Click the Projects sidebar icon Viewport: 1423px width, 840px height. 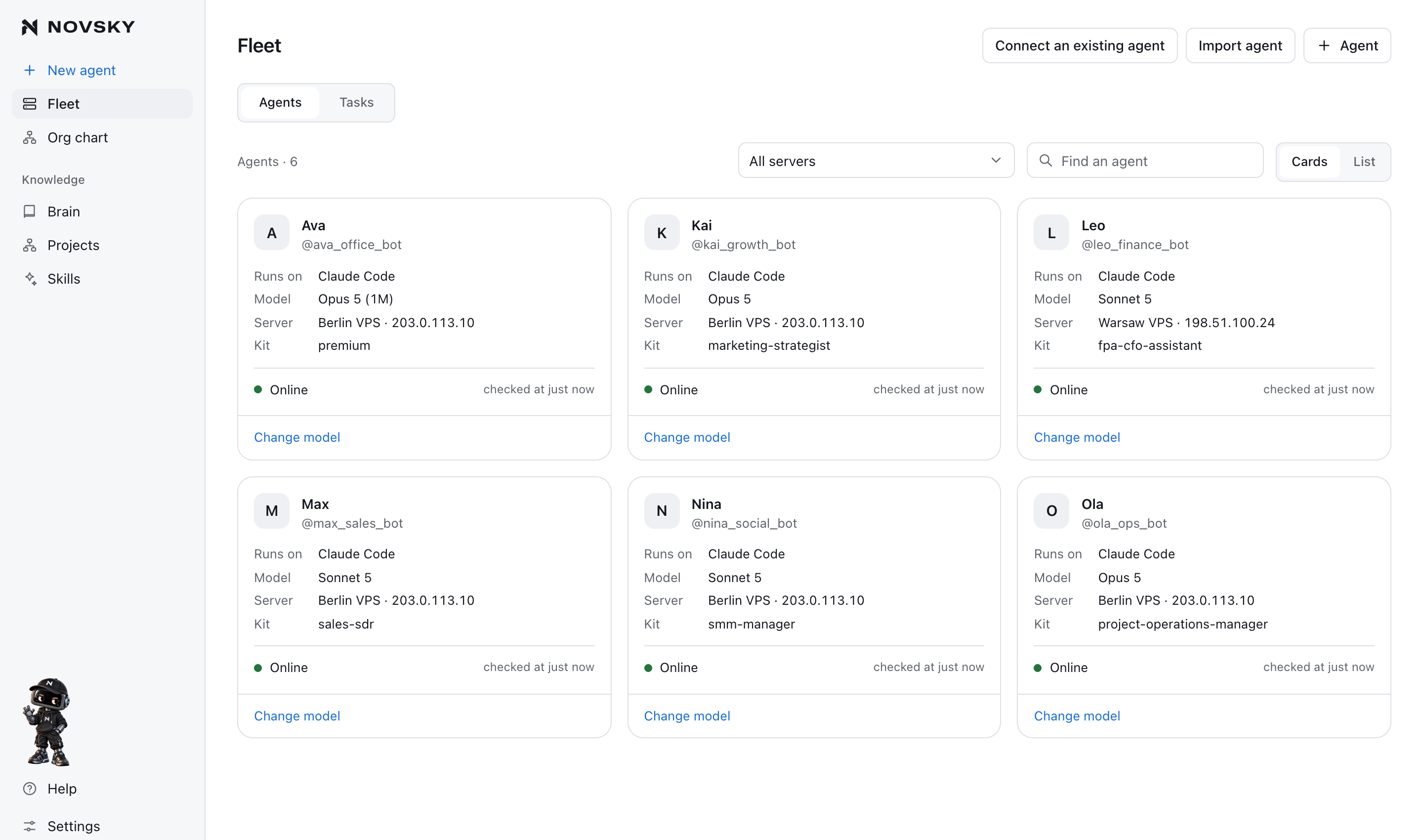click(x=30, y=245)
